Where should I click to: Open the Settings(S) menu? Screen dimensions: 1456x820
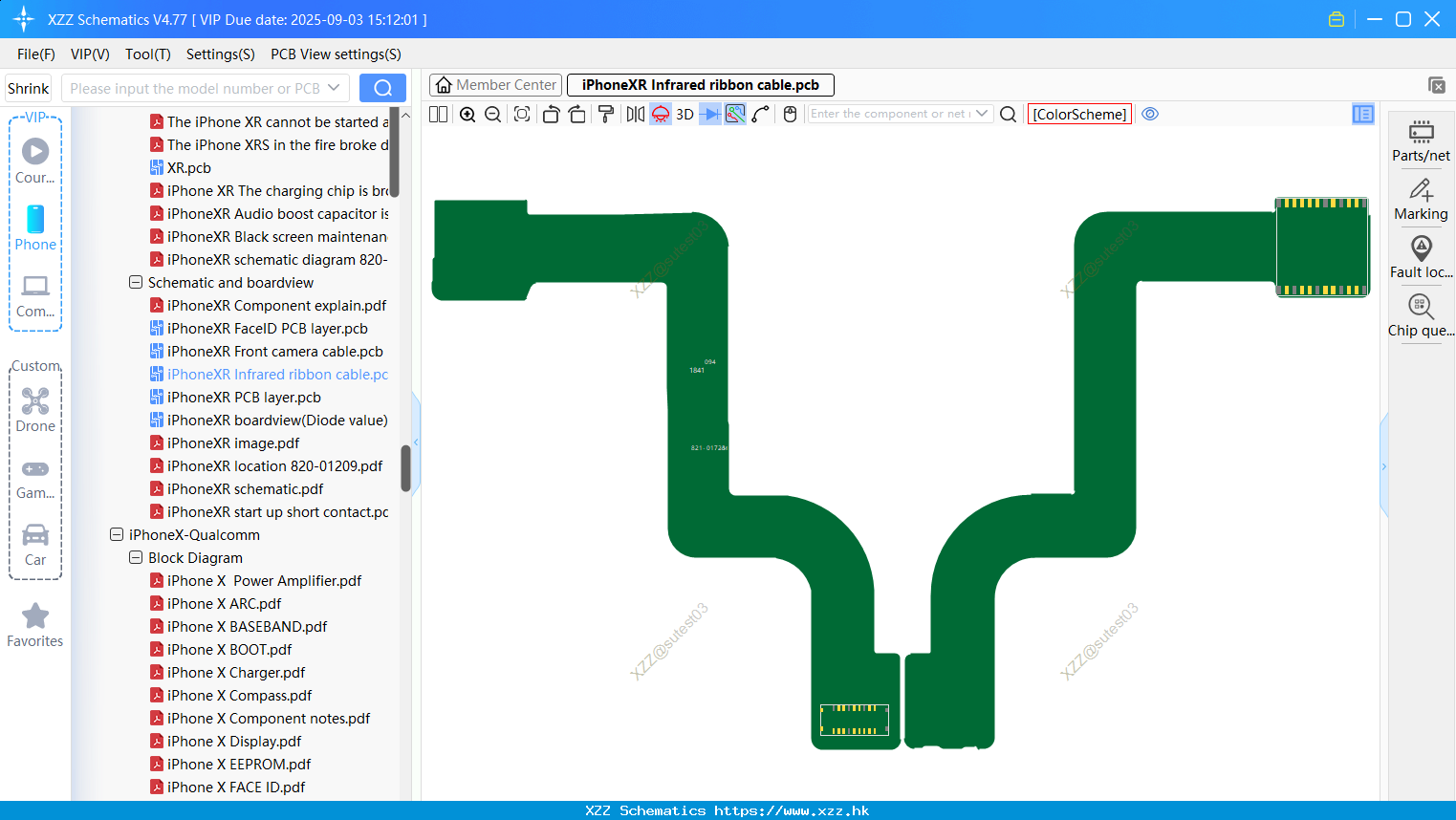click(221, 54)
